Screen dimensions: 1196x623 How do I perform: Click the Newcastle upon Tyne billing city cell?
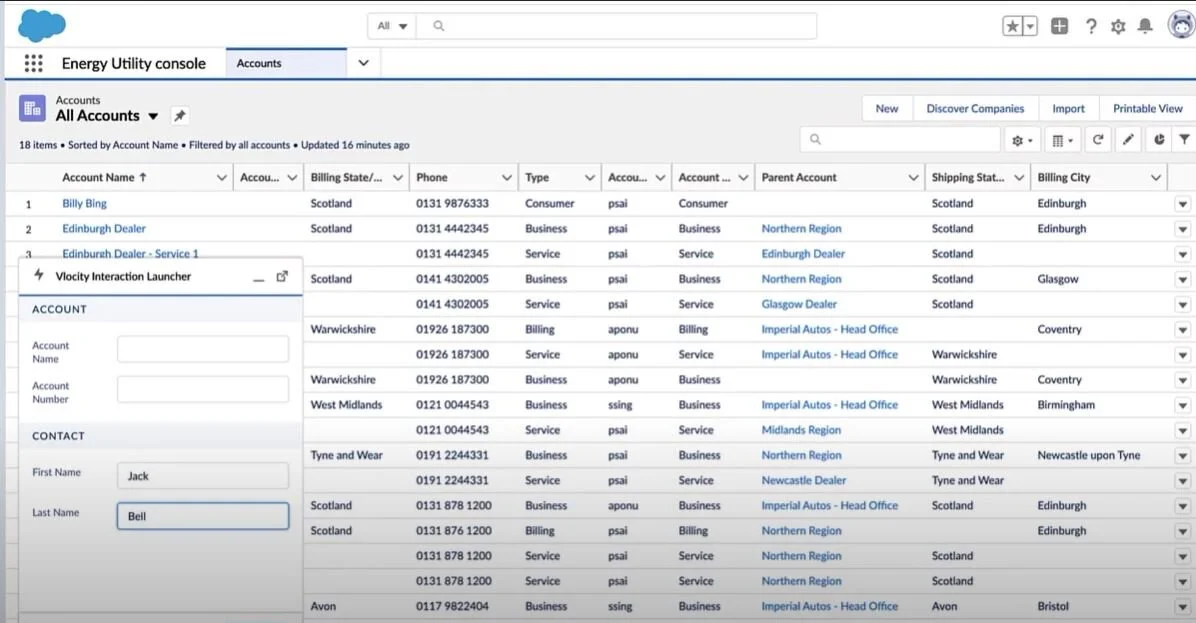click(x=1088, y=455)
